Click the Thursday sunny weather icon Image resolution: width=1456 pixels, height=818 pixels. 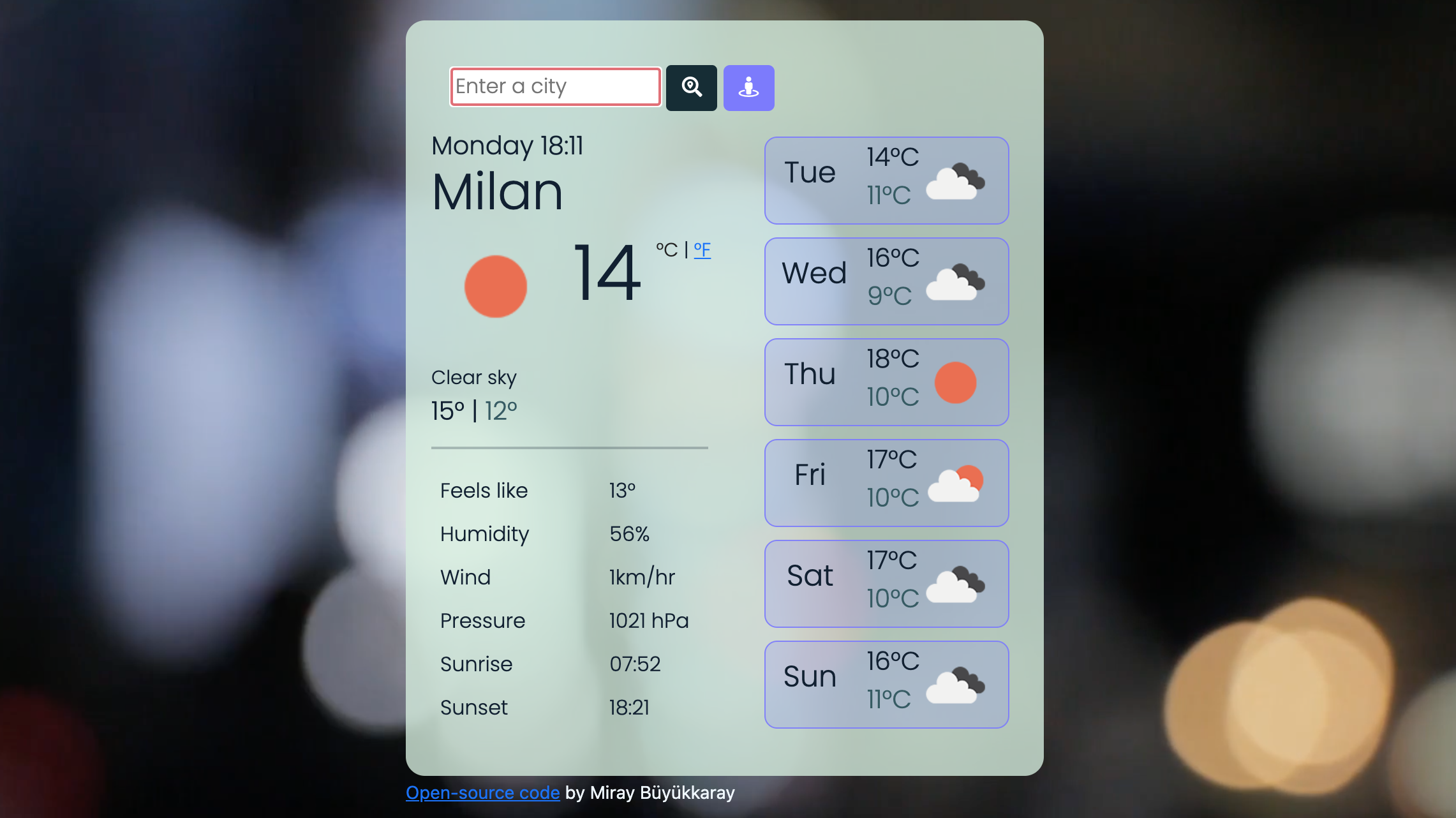click(955, 382)
